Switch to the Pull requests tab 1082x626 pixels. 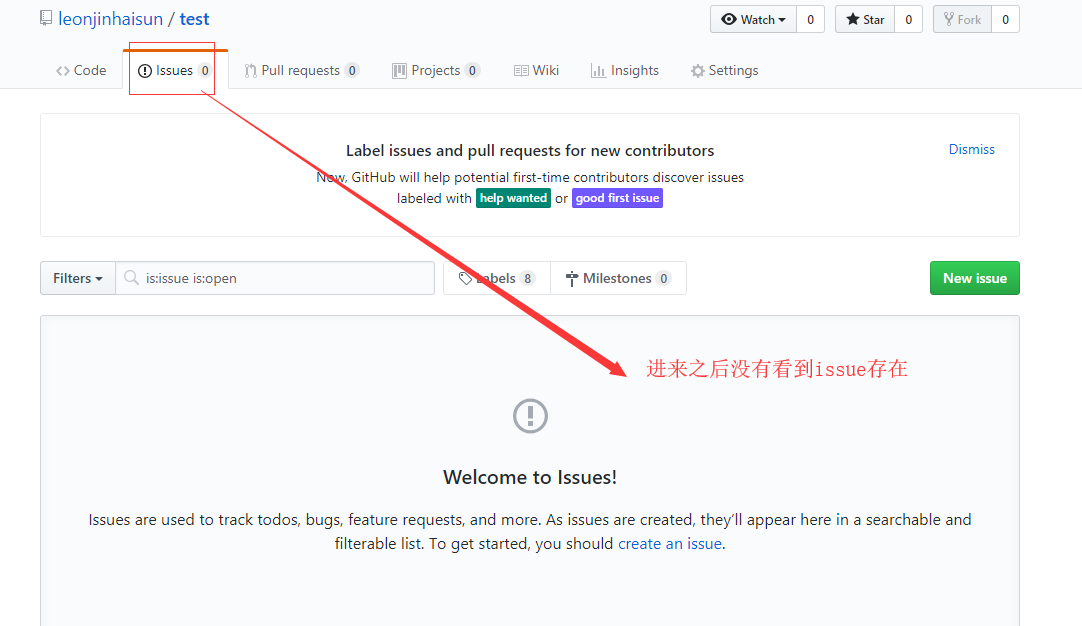coord(301,70)
